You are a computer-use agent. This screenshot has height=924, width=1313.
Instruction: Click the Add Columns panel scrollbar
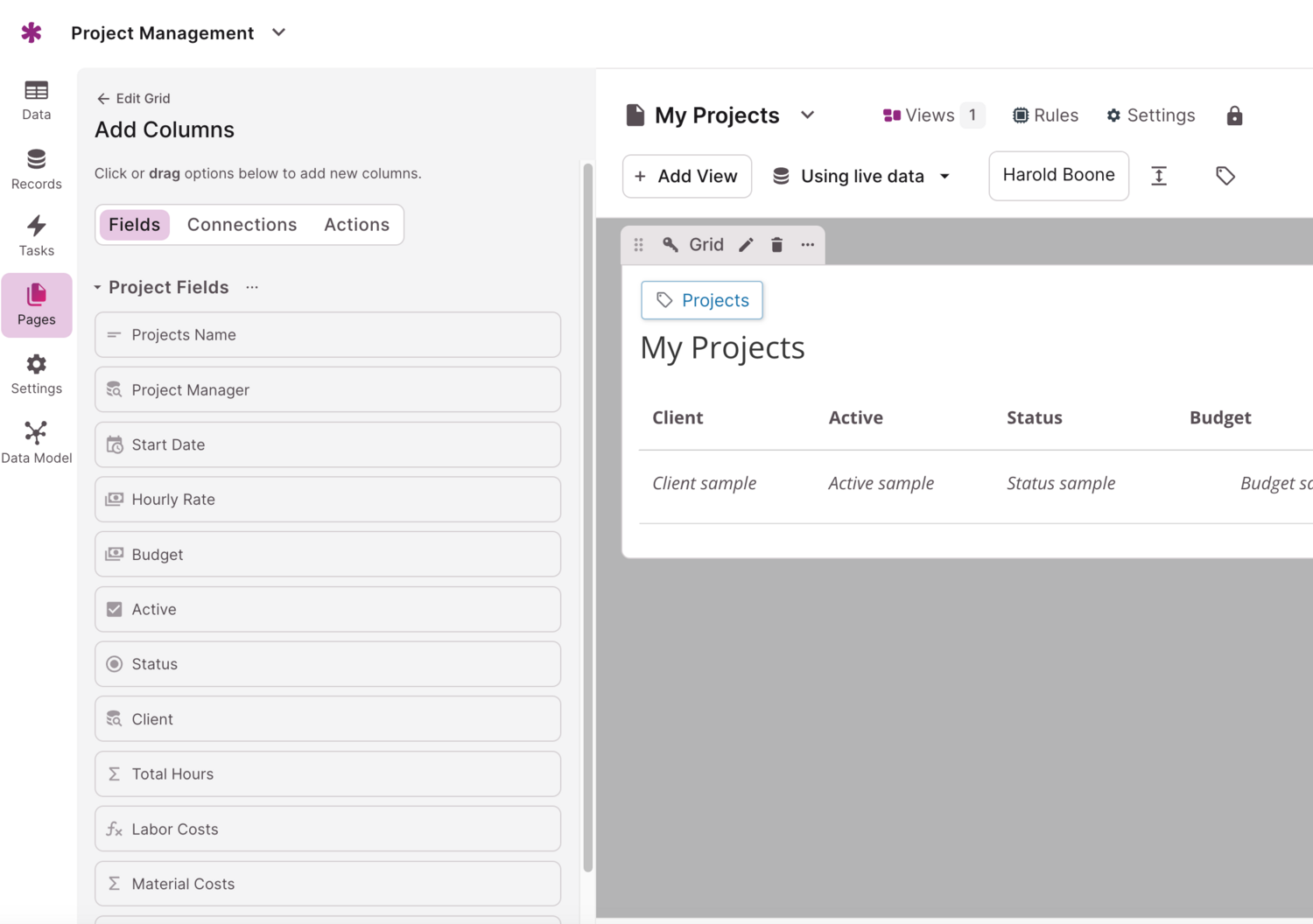click(x=588, y=516)
